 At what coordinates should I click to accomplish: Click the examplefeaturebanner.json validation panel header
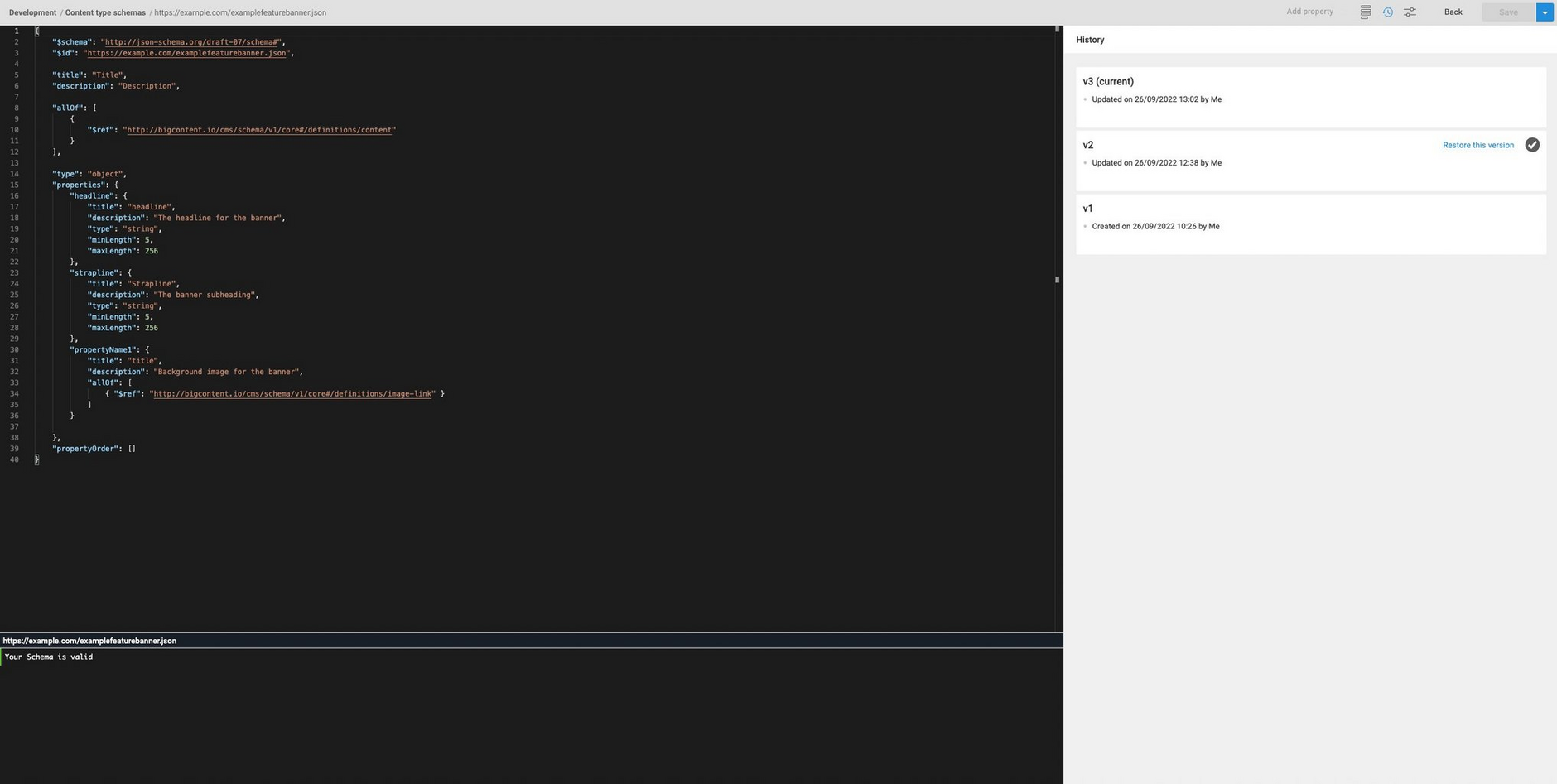point(532,641)
